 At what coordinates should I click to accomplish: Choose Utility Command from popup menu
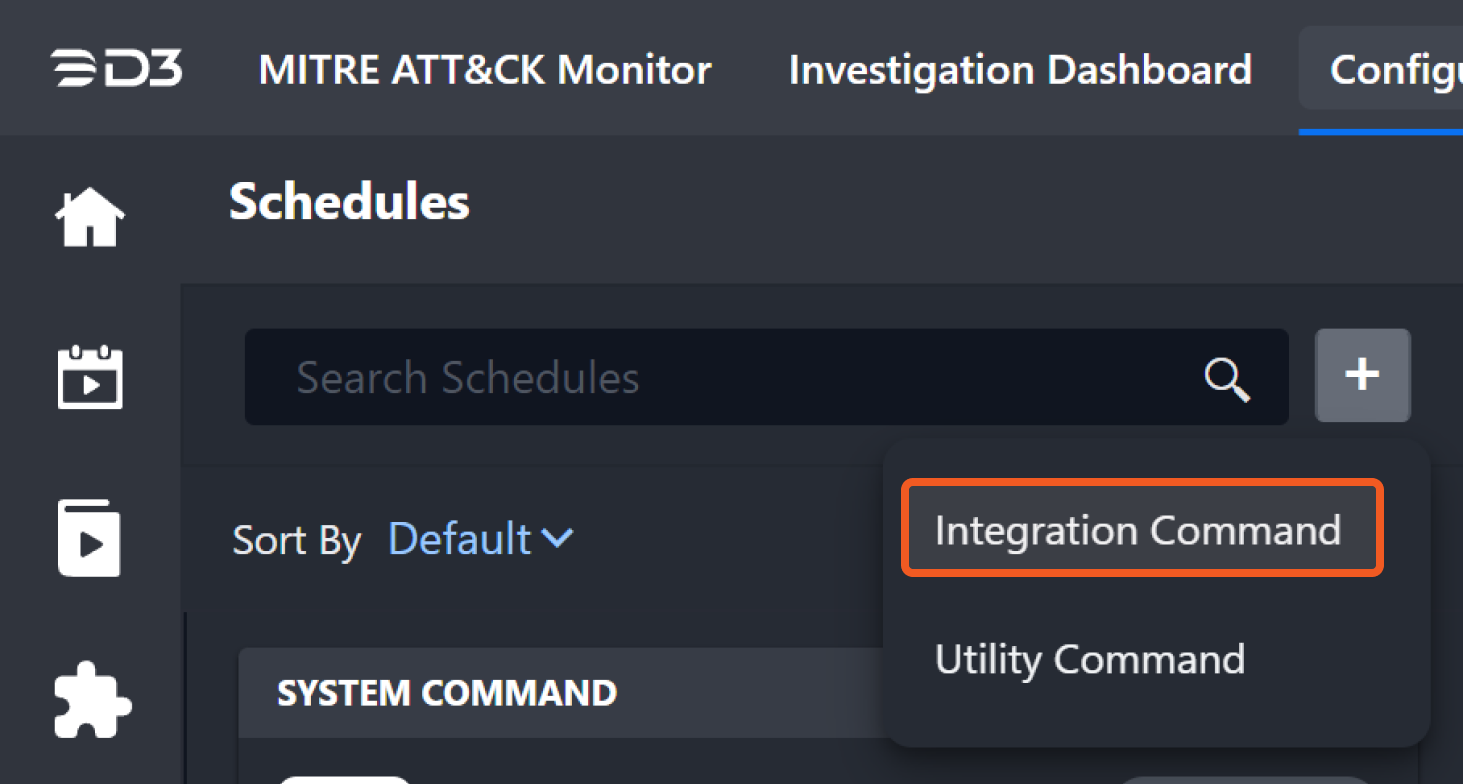click(x=1089, y=659)
